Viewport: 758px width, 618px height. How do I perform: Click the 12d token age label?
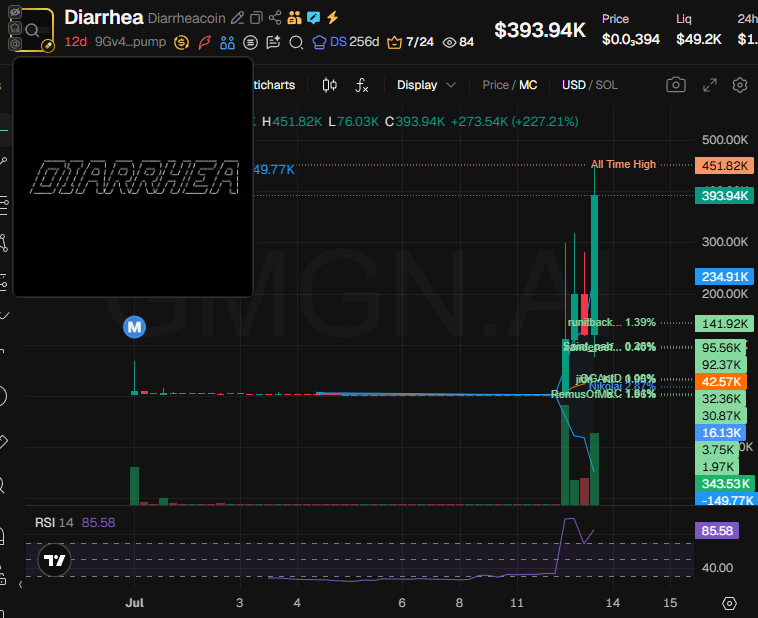pos(75,42)
